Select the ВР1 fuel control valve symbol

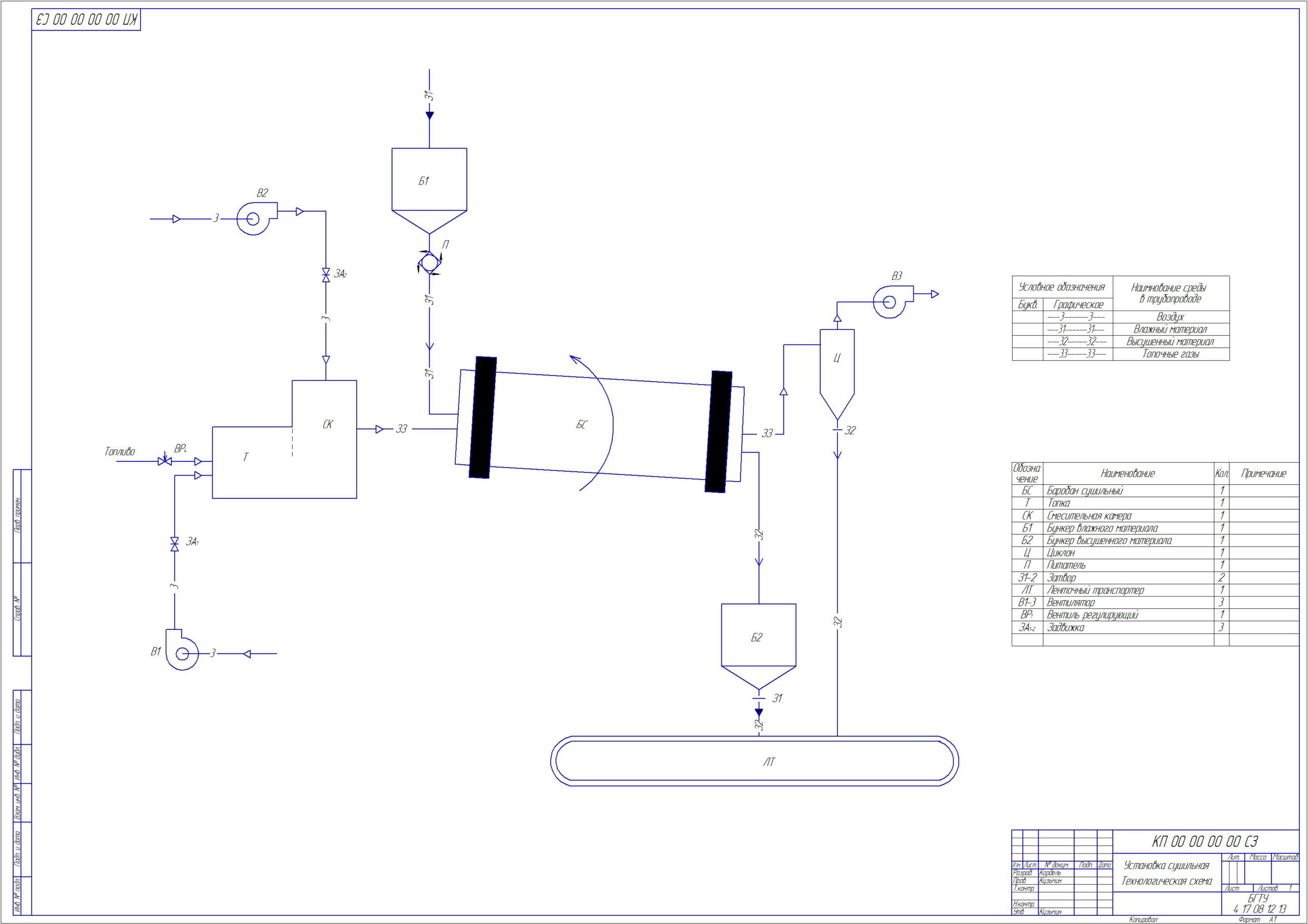pos(165,460)
